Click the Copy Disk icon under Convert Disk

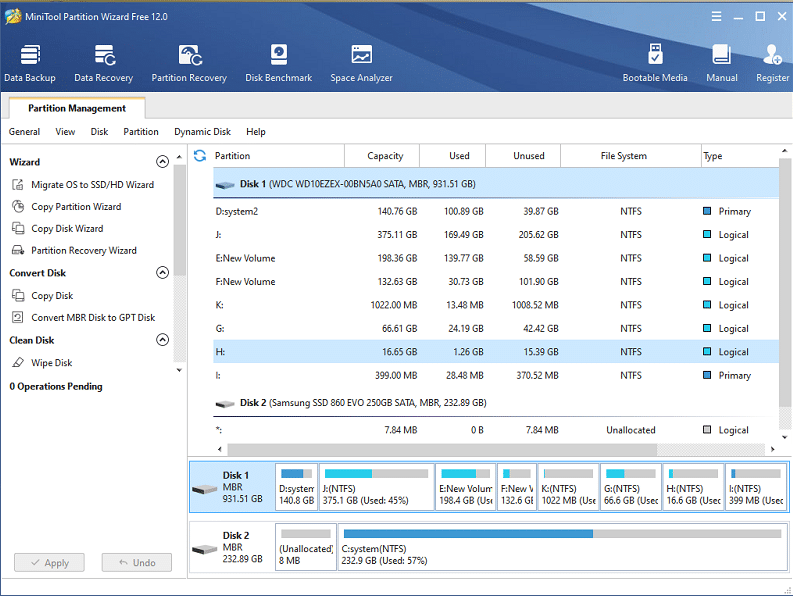click(18, 295)
